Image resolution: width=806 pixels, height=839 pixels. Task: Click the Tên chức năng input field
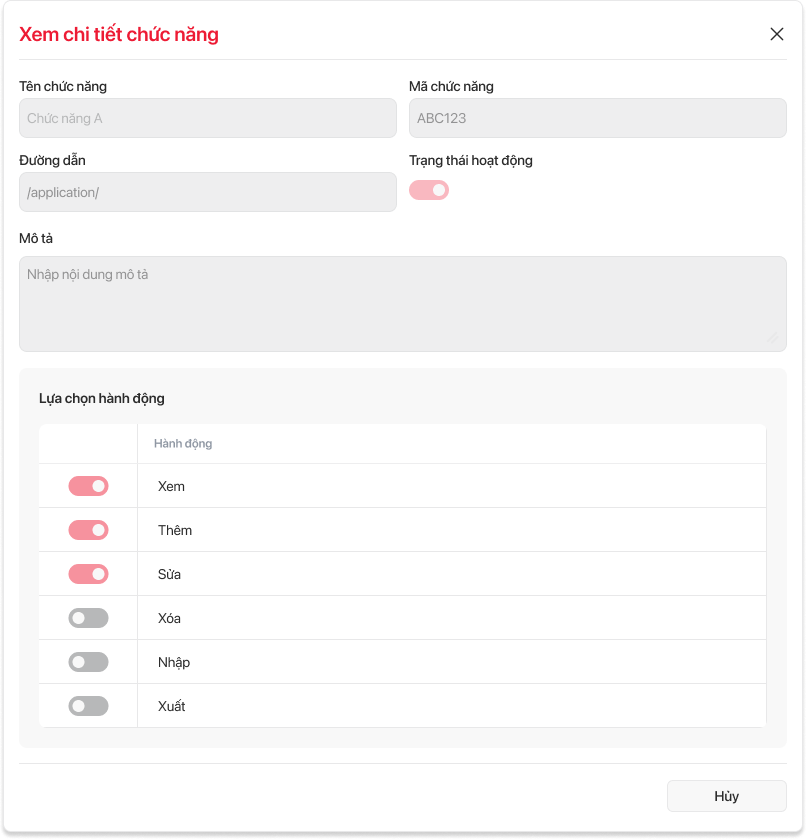(x=208, y=118)
